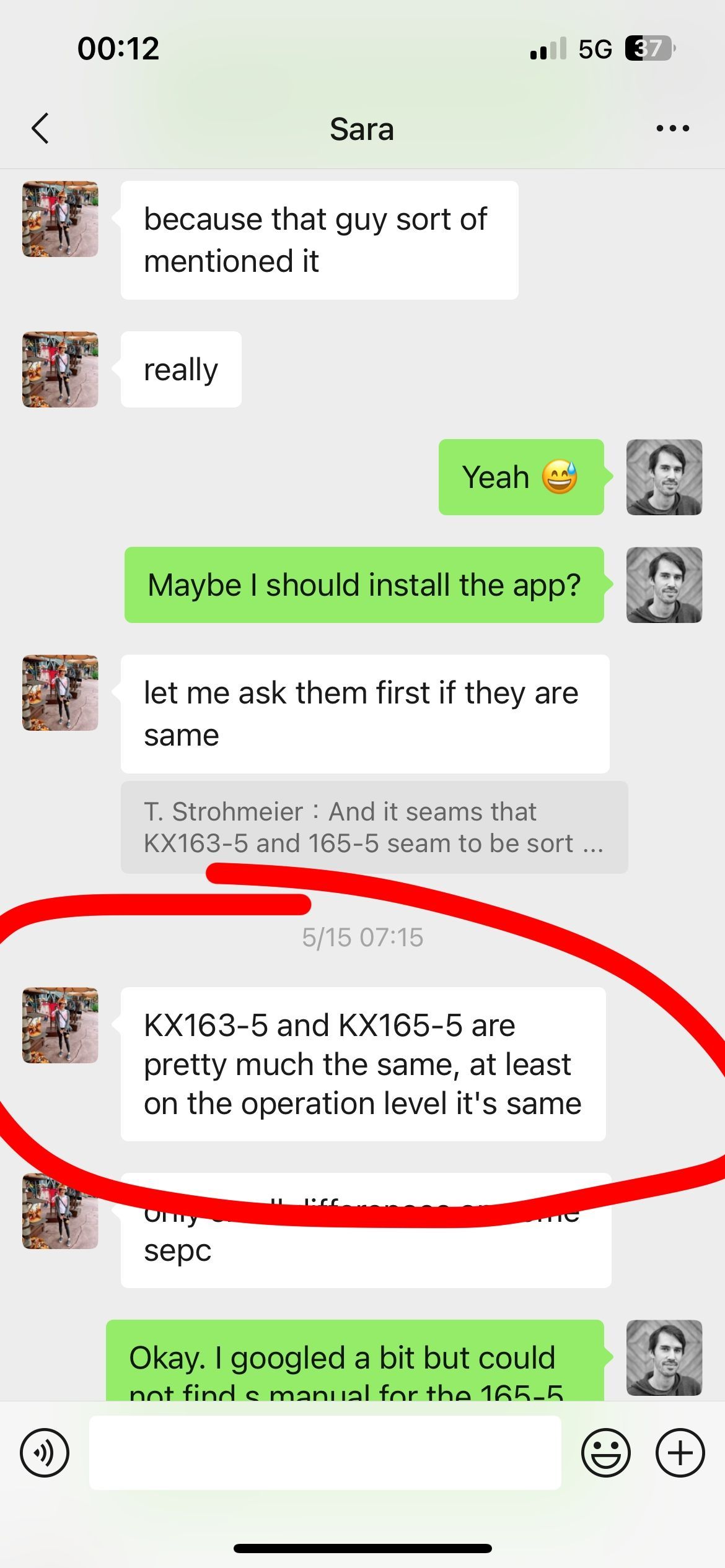725x1568 pixels.
Task: Open the plus attachments menu
Action: click(680, 1453)
